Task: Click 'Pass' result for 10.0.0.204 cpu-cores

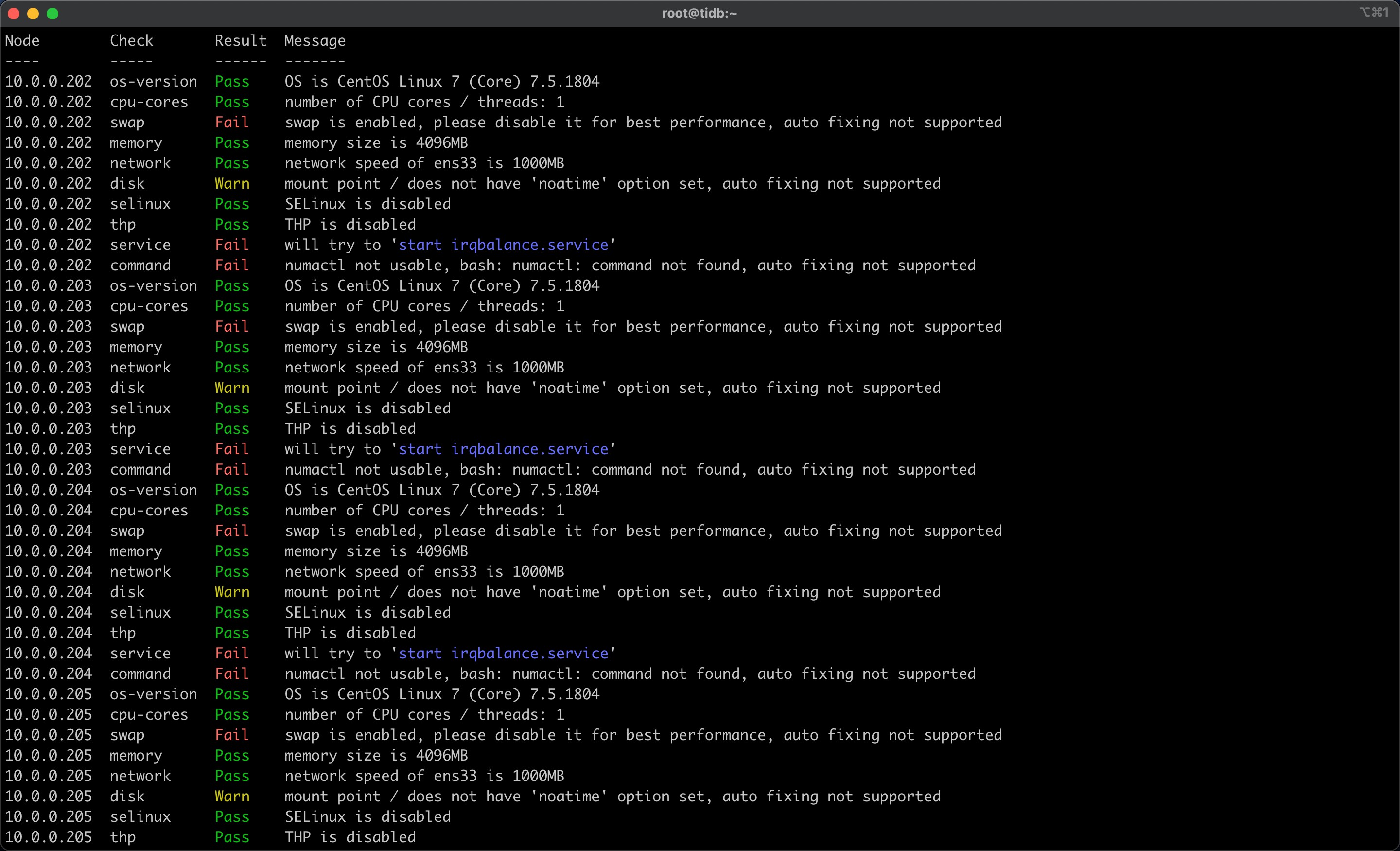Action: 232,511
